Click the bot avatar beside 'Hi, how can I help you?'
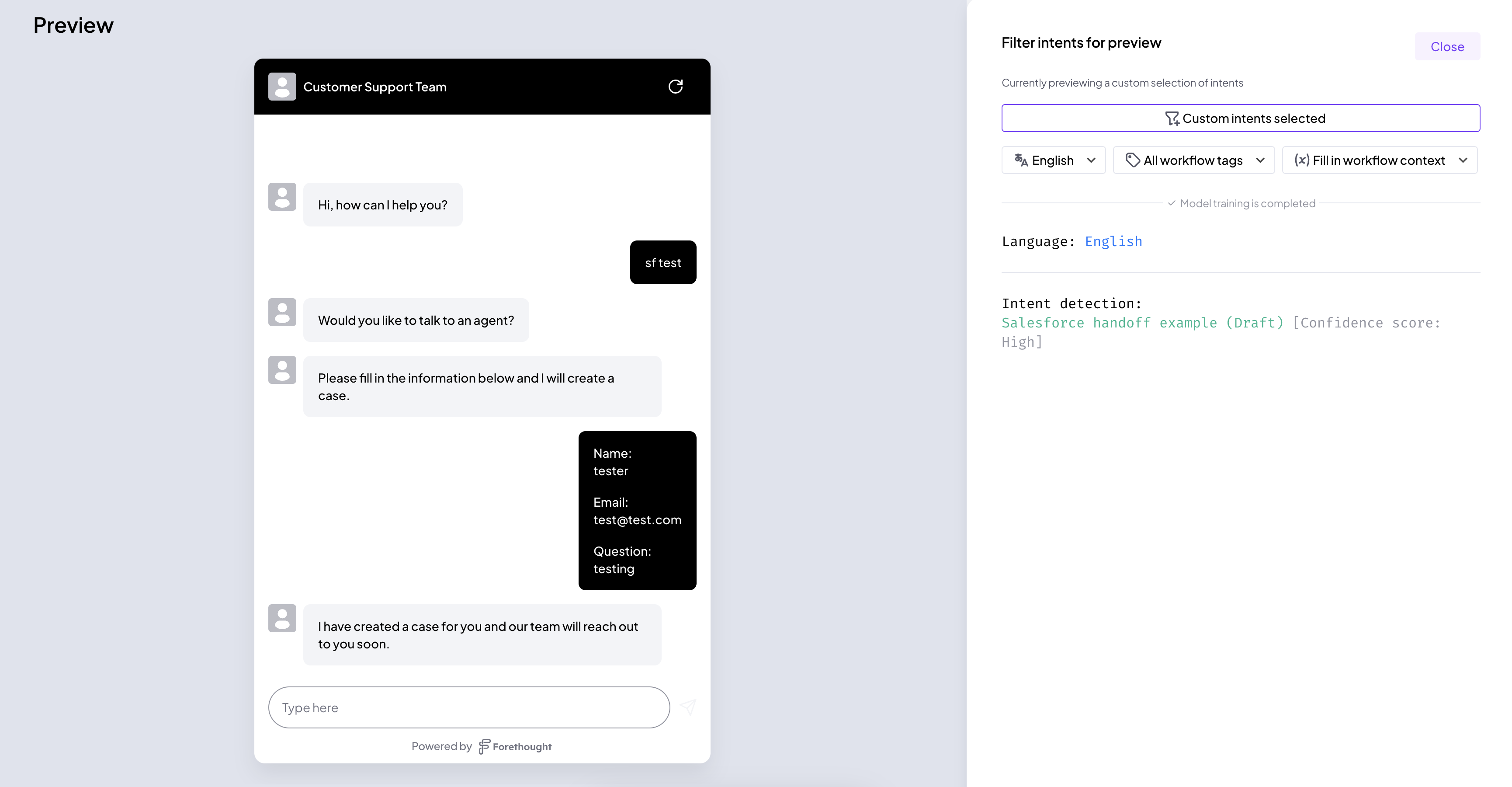Screen dimensions: 1512x787 tap(282, 197)
